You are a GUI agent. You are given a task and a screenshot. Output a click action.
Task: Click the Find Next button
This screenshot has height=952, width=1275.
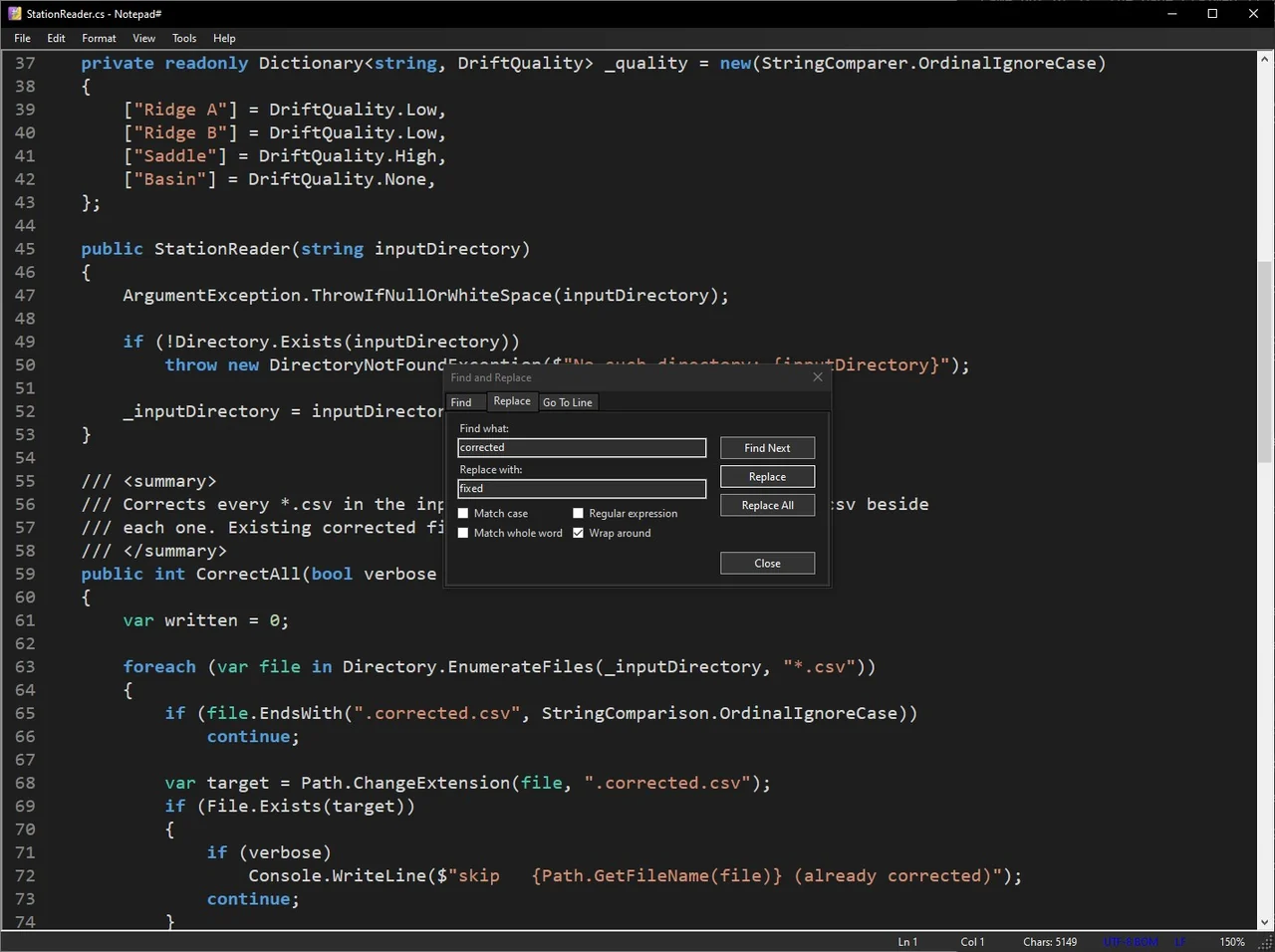[767, 448]
